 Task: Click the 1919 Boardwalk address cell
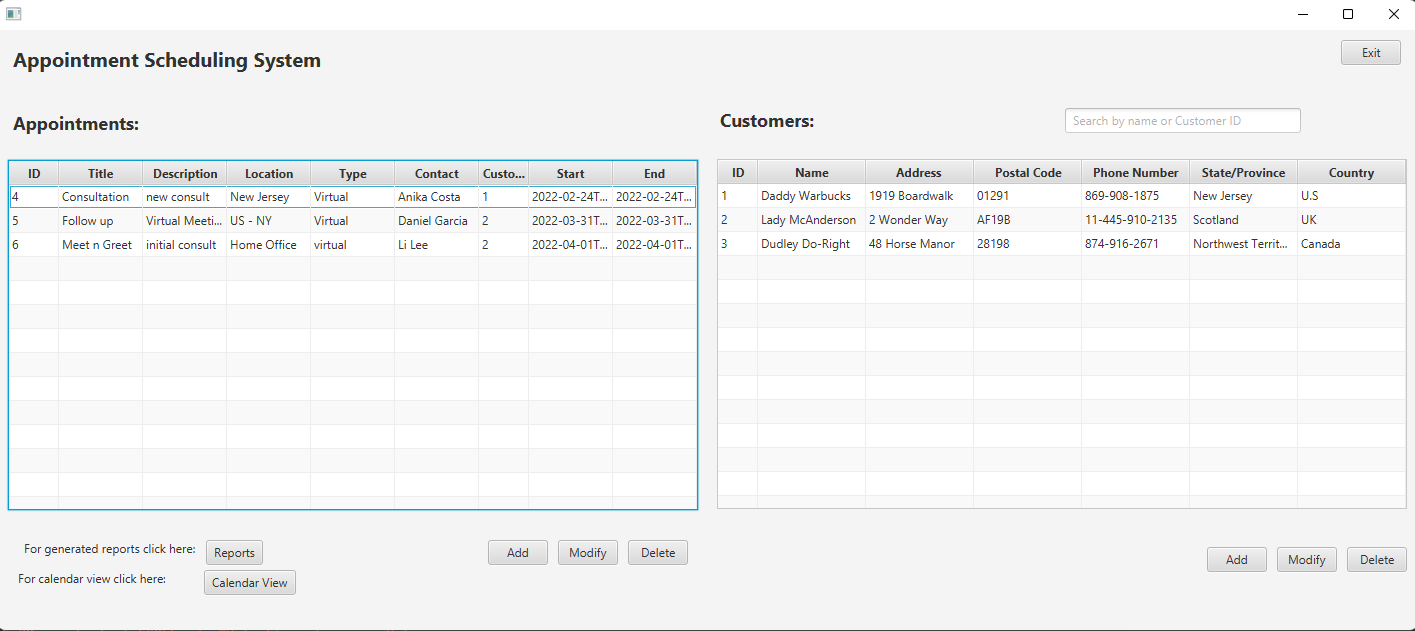920,196
